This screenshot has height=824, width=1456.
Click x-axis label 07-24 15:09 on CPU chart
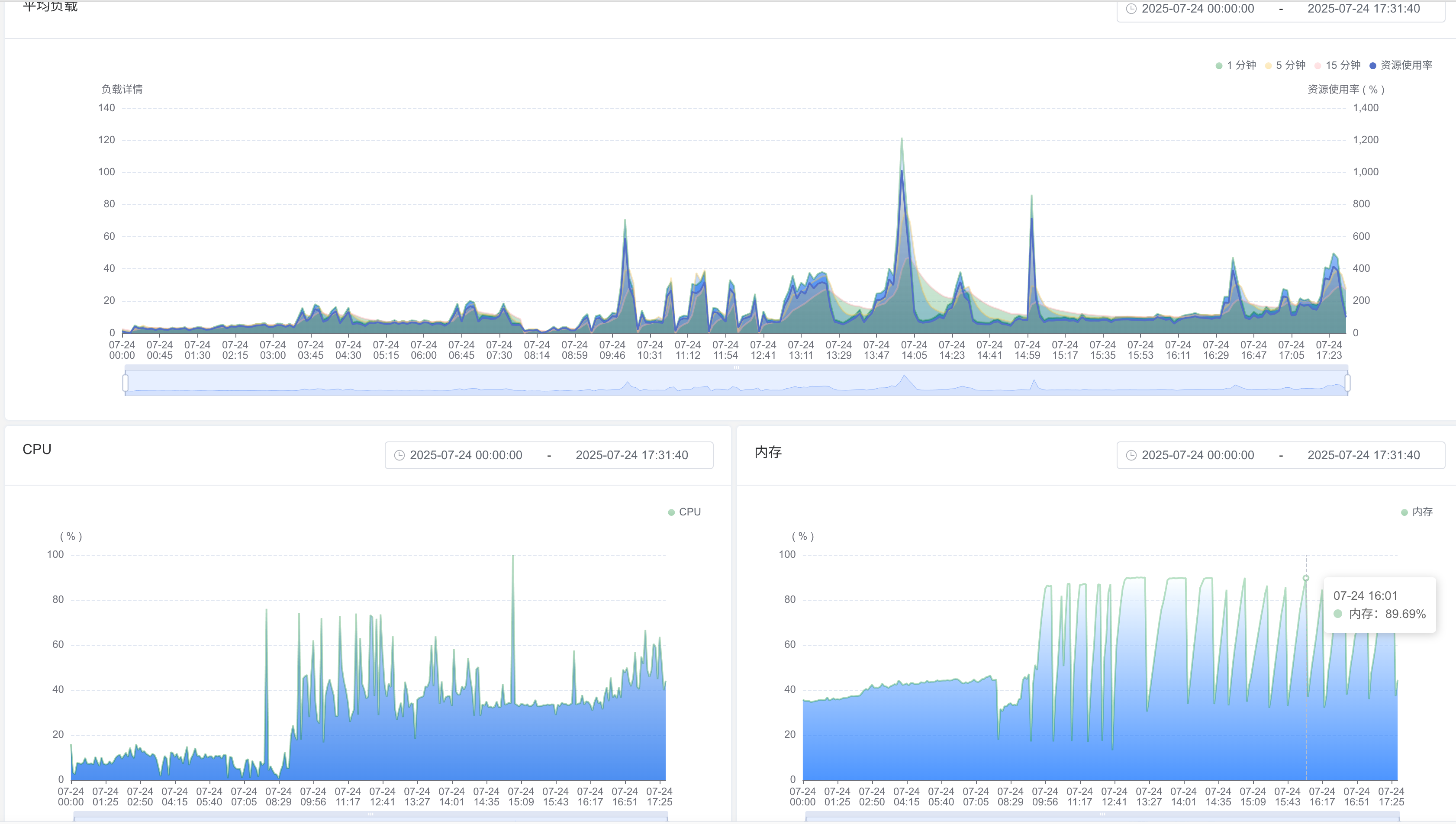click(x=521, y=797)
